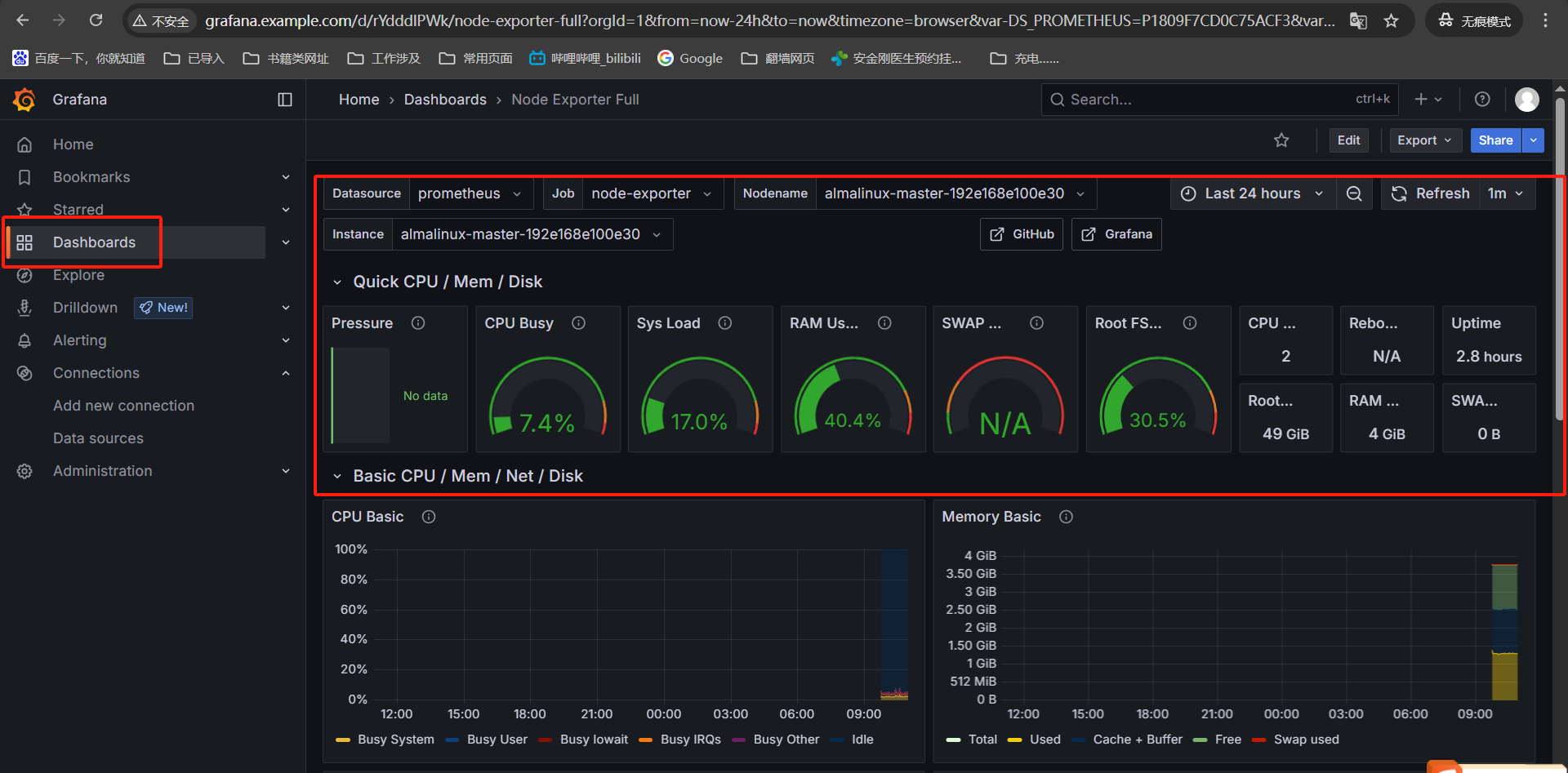This screenshot has height=773, width=1568.
Task: Expand the Administration section chevron
Action: 286,471
